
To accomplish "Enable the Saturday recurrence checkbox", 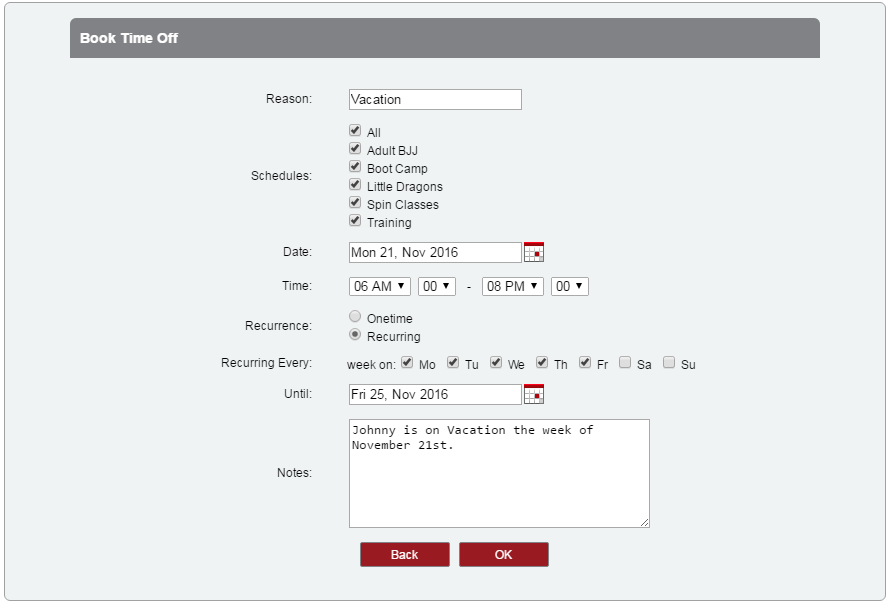I will pyautogui.click(x=625, y=363).
